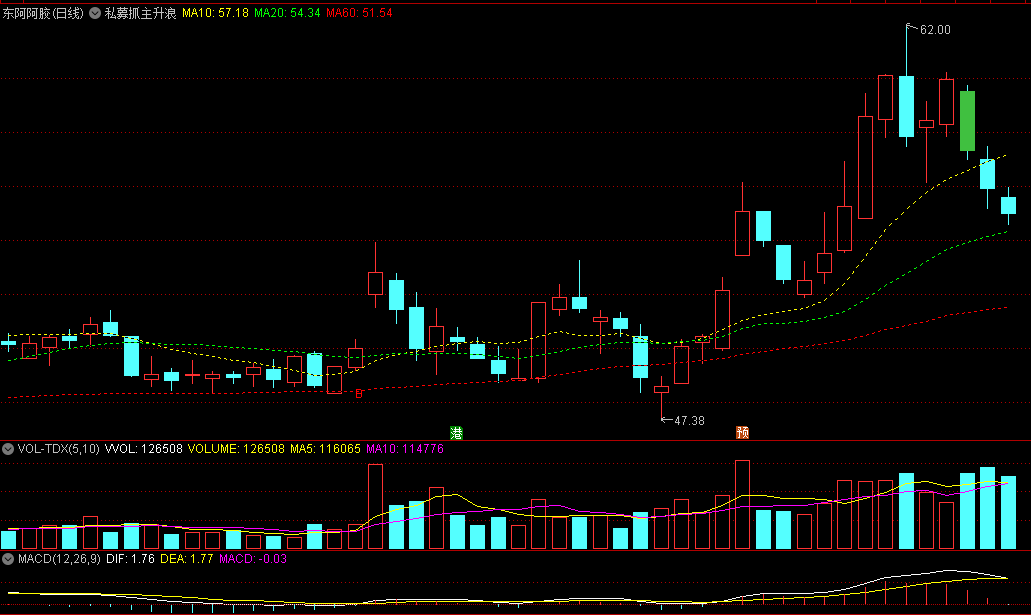The height and width of the screenshot is (615, 1031).
Task: Click the MACD(12,26,9) indicator label
Action: pos(59,559)
